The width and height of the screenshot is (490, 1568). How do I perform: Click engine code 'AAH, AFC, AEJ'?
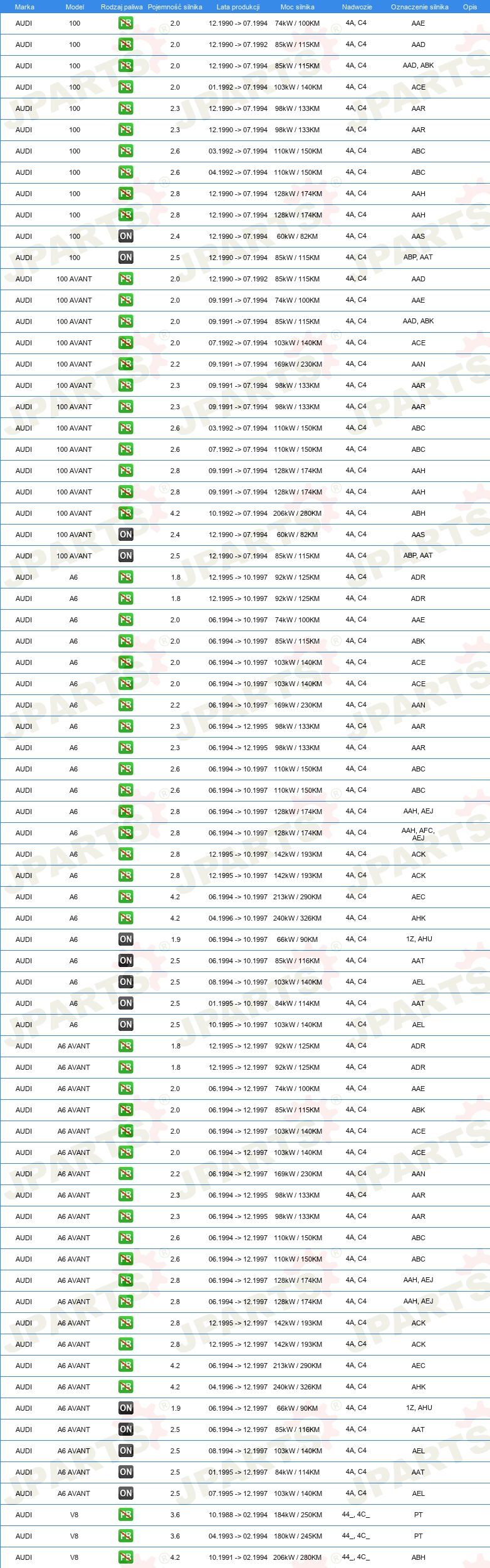point(418,834)
